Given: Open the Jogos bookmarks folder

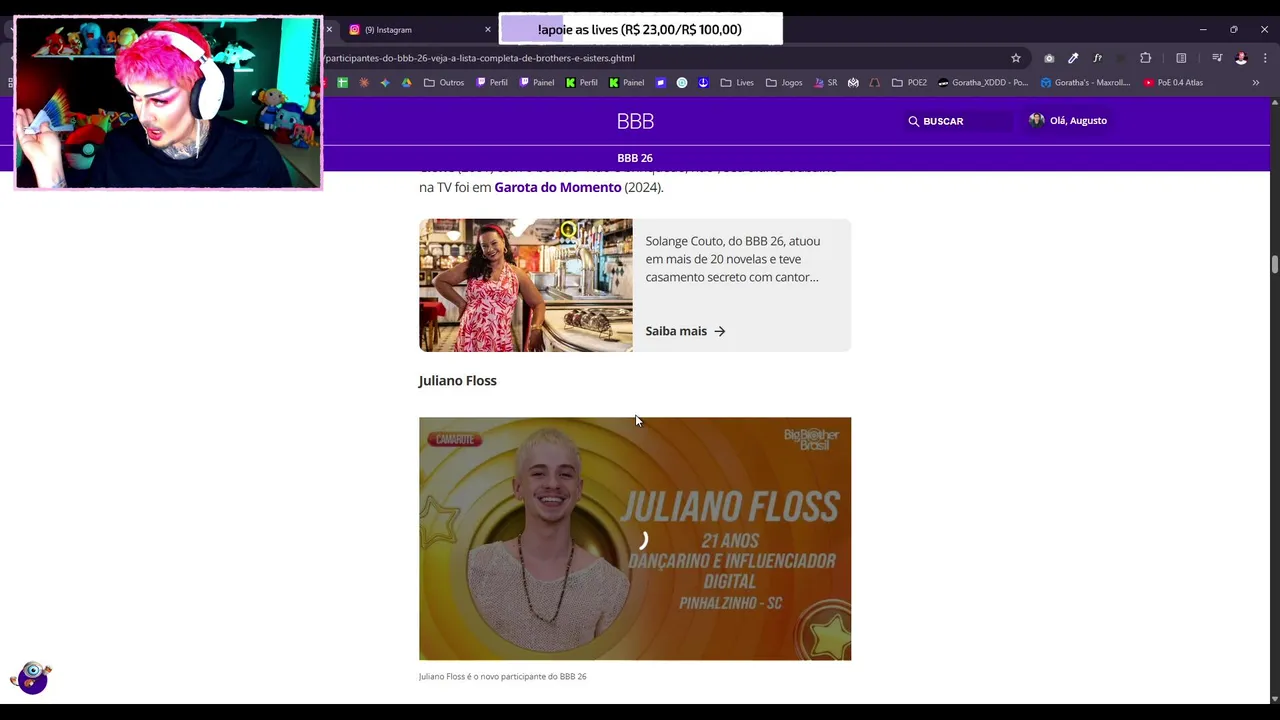Looking at the screenshot, I should tap(784, 83).
